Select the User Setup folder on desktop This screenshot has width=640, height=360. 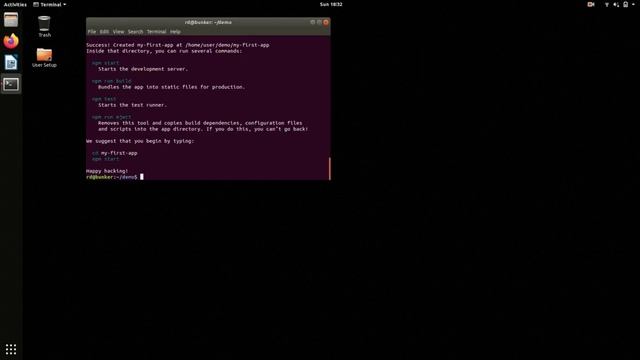(44, 58)
